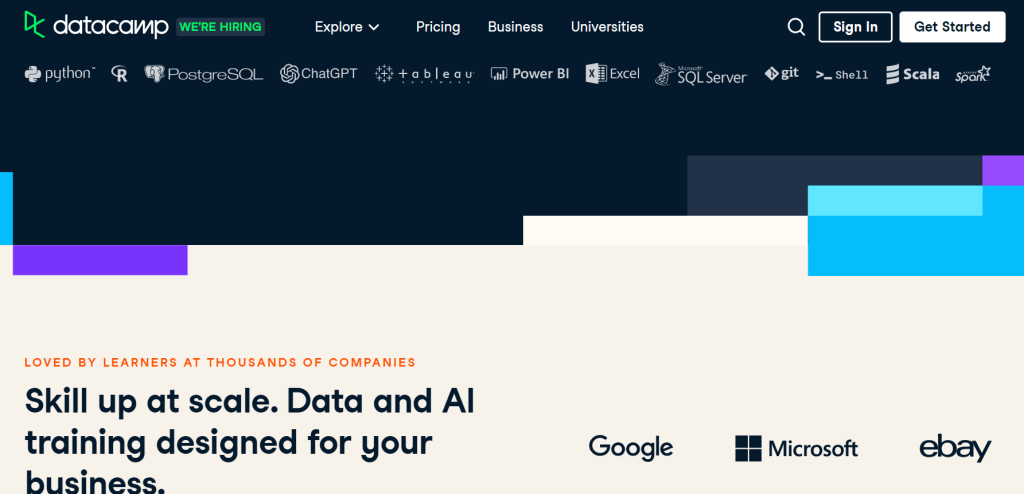Expand the Explore dropdown menu
This screenshot has width=1024, height=494.
tap(347, 27)
